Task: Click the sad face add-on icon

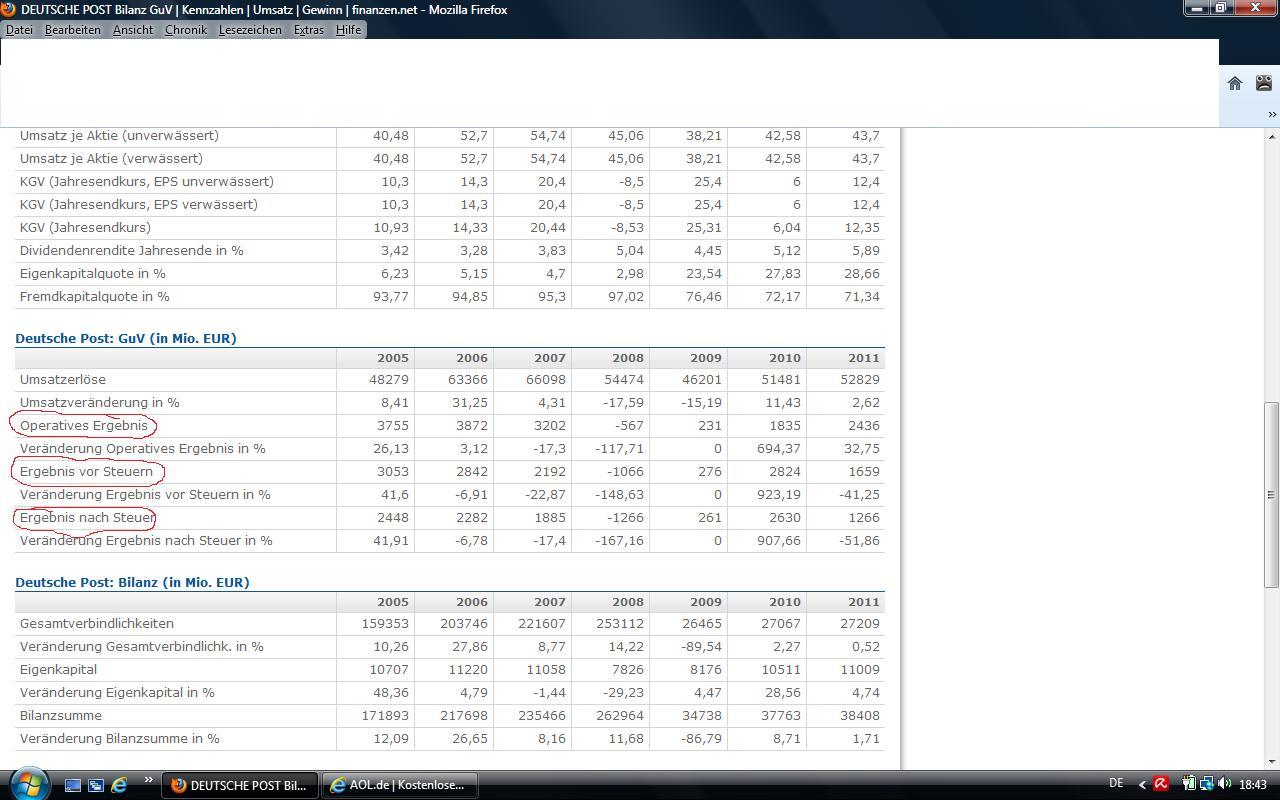Action: [x=1264, y=83]
